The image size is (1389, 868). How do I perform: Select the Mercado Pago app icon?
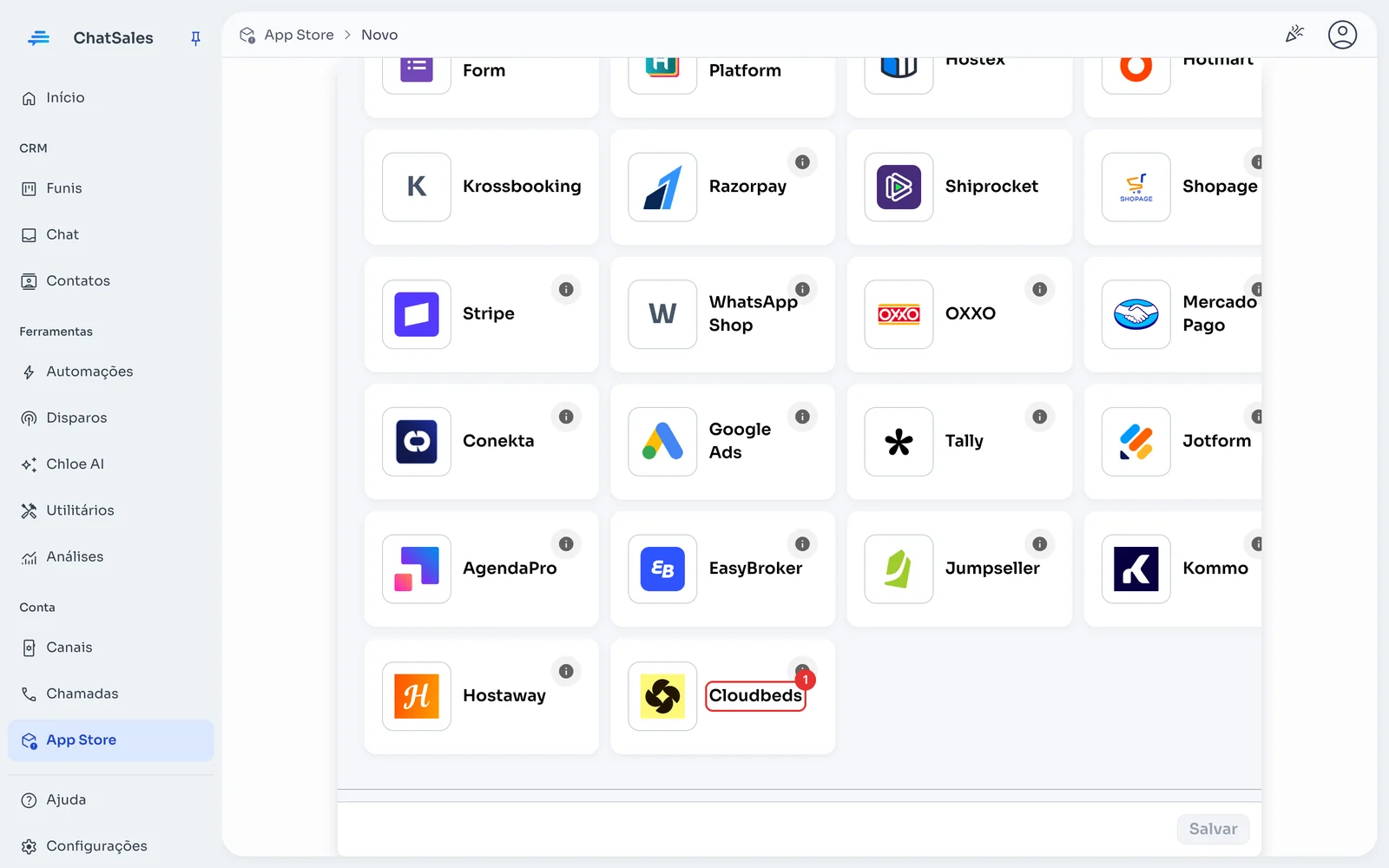click(x=1136, y=314)
